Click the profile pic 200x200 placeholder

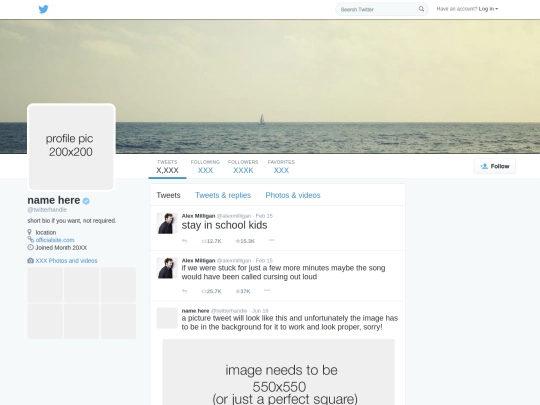pyautogui.click(x=71, y=147)
